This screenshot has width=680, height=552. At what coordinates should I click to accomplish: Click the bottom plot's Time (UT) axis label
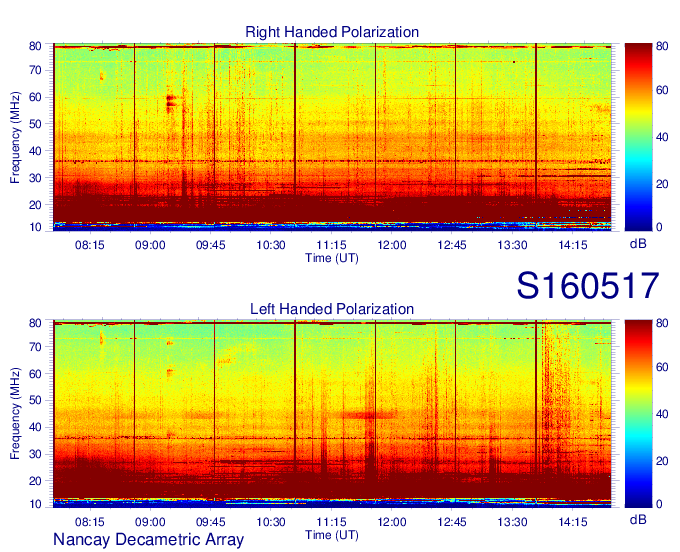tap(332, 535)
